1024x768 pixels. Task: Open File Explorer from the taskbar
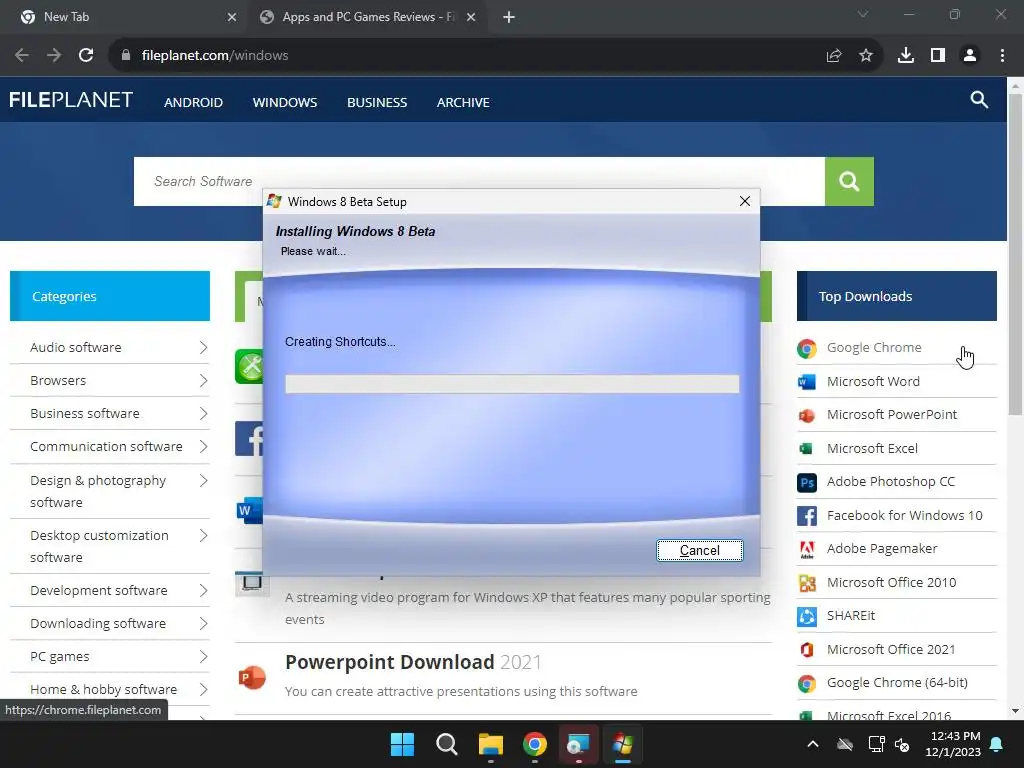click(x=490, y=744)
